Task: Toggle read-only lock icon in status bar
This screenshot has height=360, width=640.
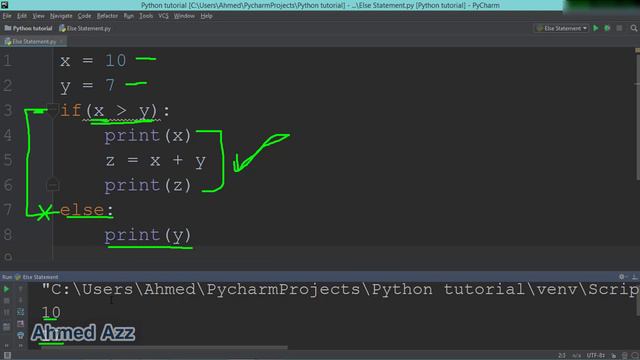Action: [x=614, y=356]
